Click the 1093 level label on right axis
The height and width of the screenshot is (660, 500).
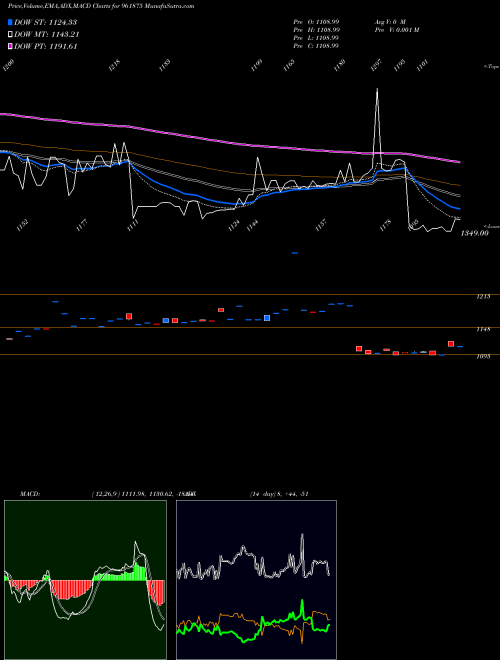click(x=483, y=356)
